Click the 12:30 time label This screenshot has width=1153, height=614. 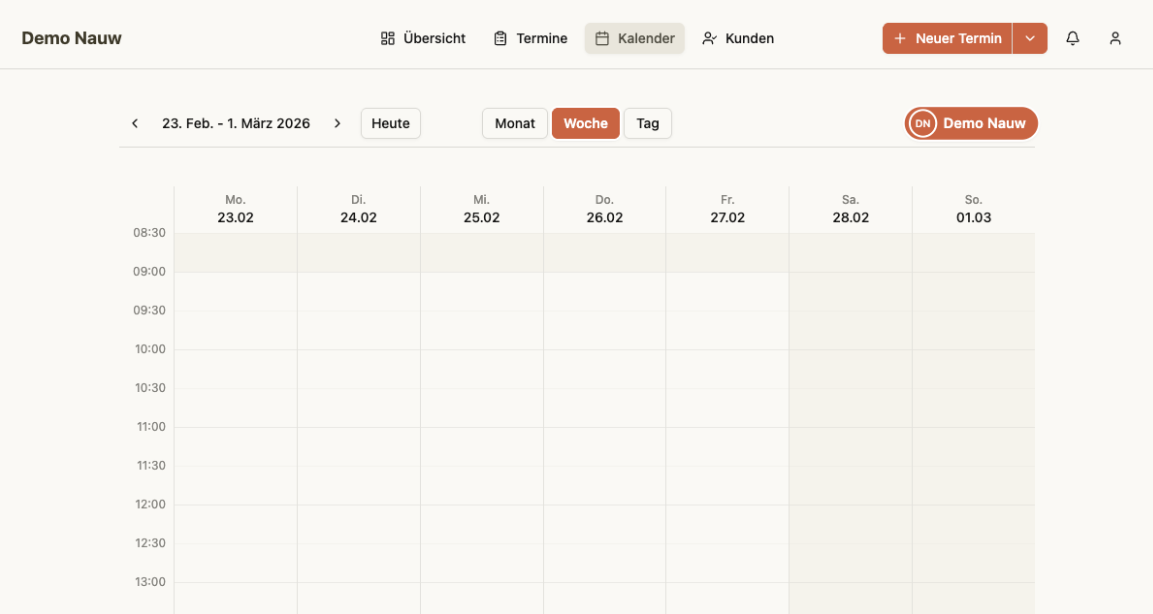[150, 543]
